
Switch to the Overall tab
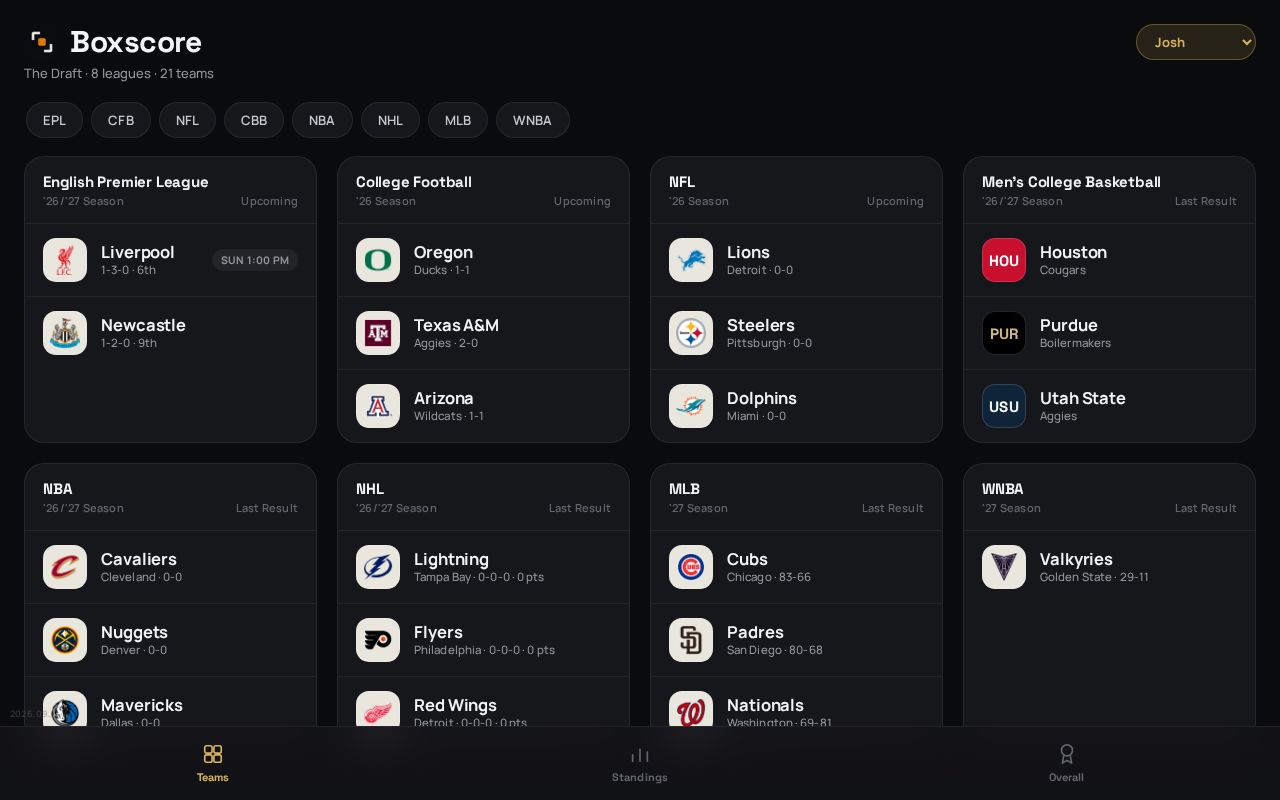point(1066,763)
